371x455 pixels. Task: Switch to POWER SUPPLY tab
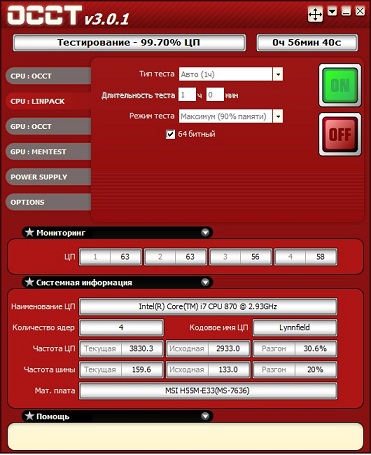(48, 177)
